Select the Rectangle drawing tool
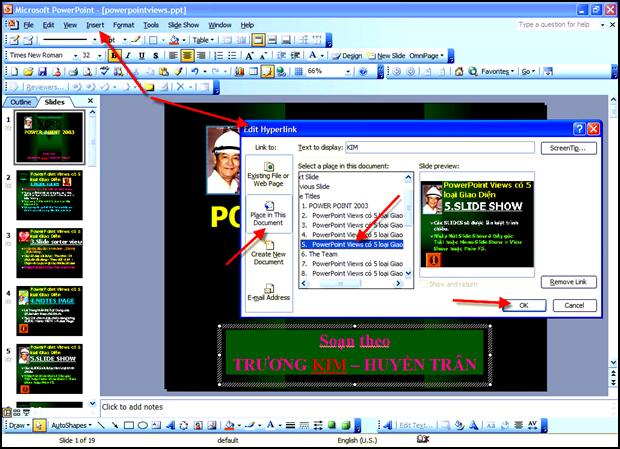620x449 pixels. (x=129, y=425)
